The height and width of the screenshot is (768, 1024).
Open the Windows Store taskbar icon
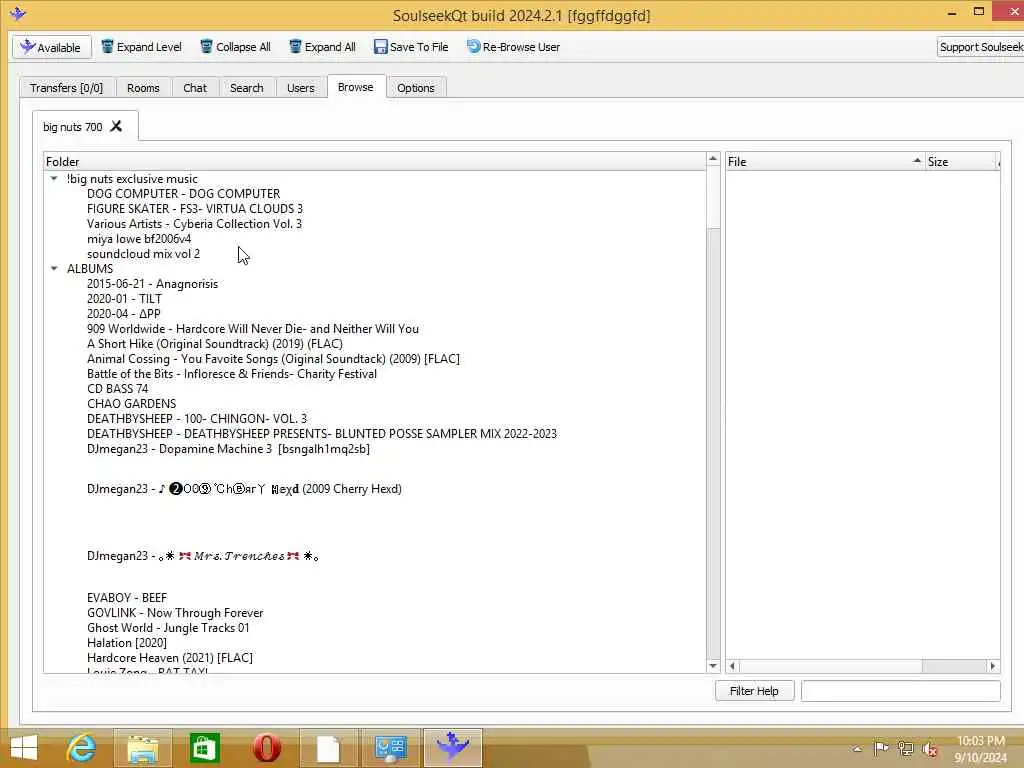pyautogui.click(x=204, y=748)
